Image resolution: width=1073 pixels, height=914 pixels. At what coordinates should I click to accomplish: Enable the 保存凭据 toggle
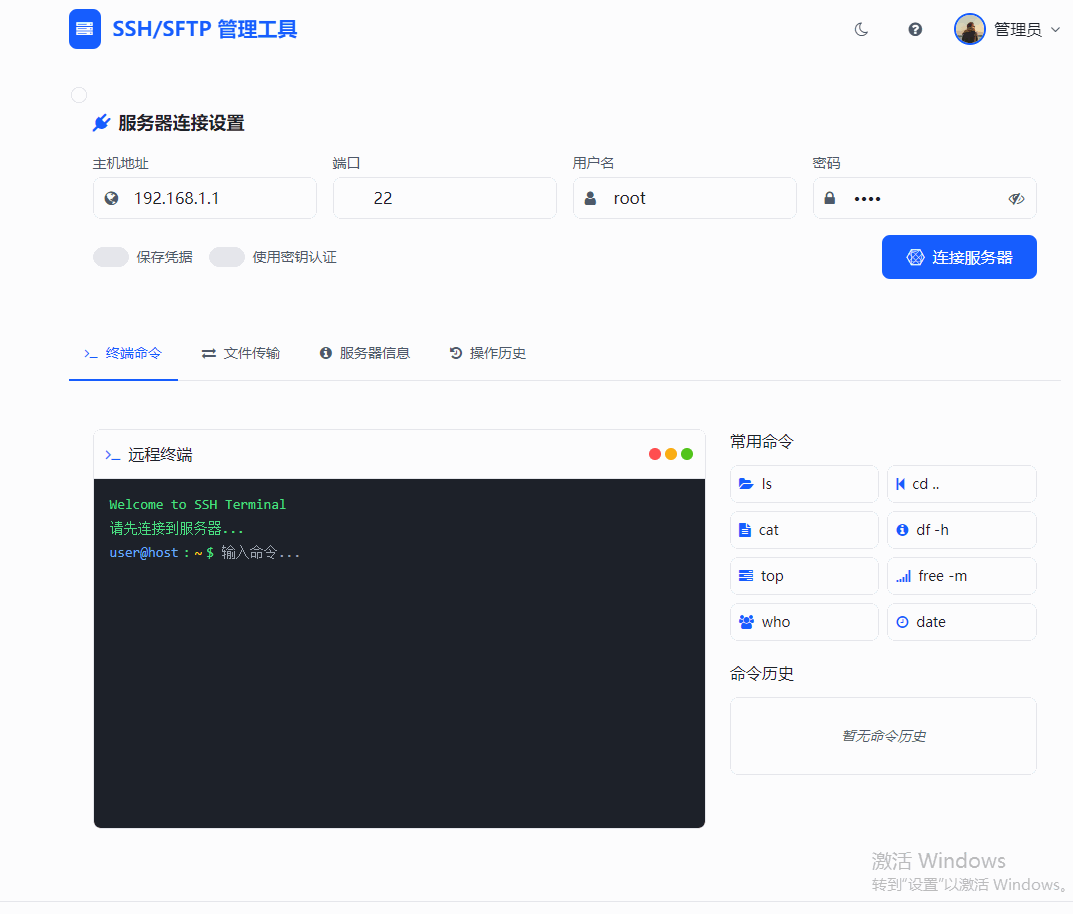[x=110, y=257]
